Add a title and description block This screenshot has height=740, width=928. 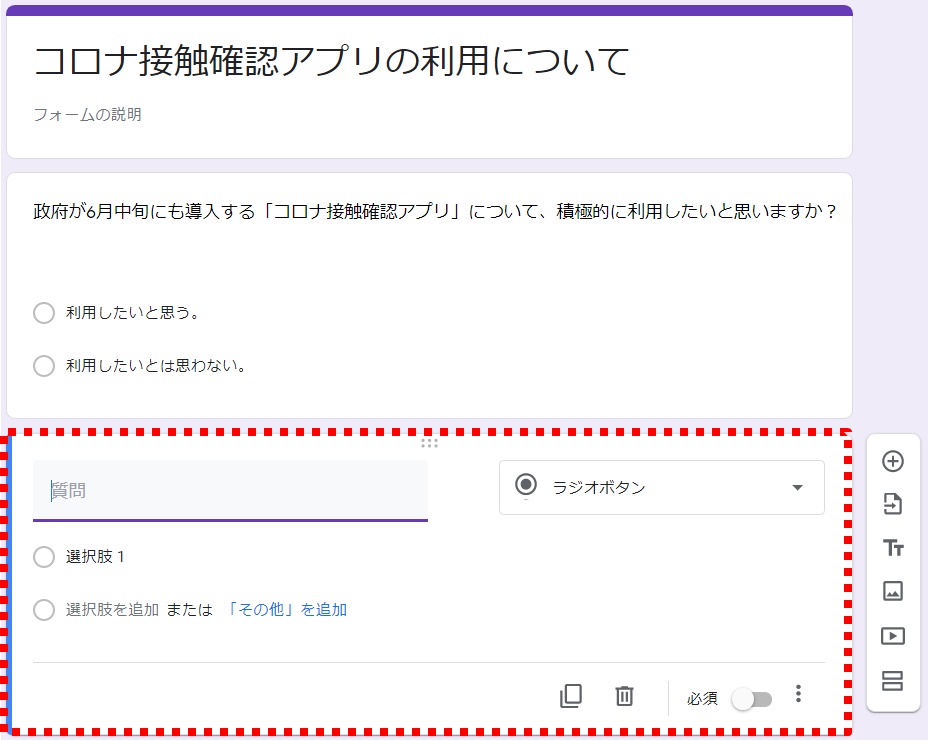tap(893, 548)
